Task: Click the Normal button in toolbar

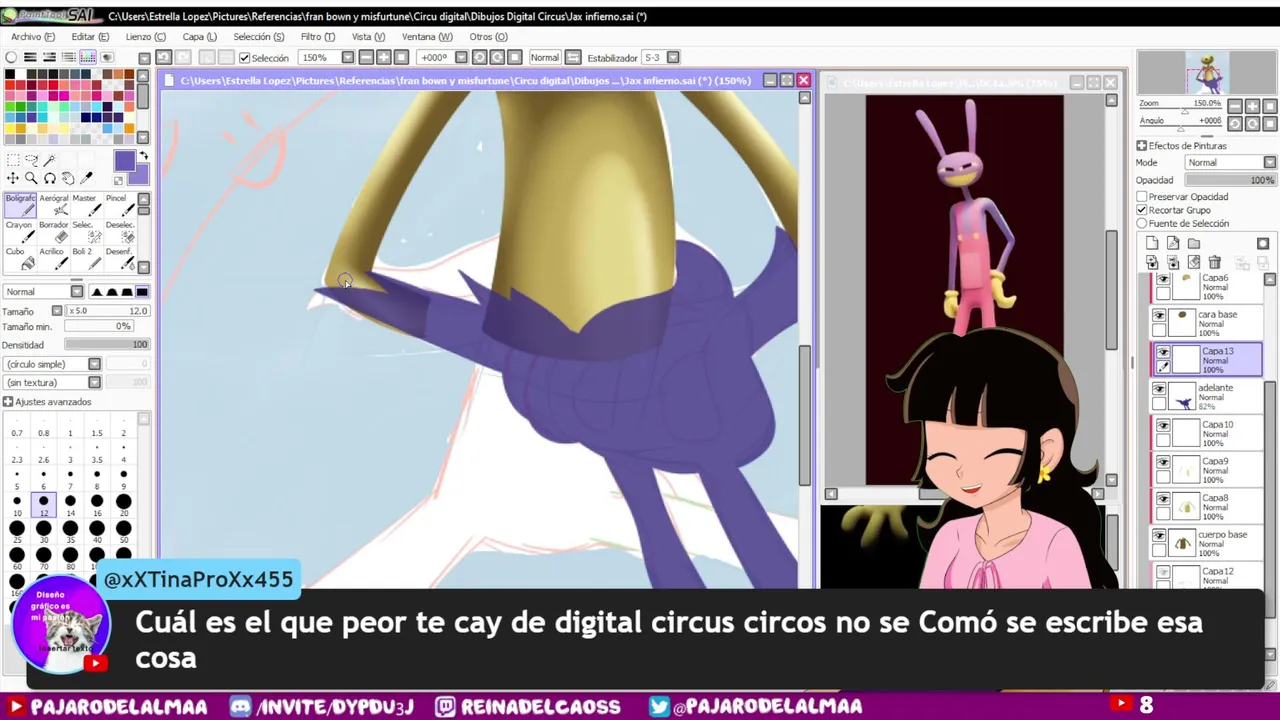Action: pyautogui.click(x=545, y=58)
